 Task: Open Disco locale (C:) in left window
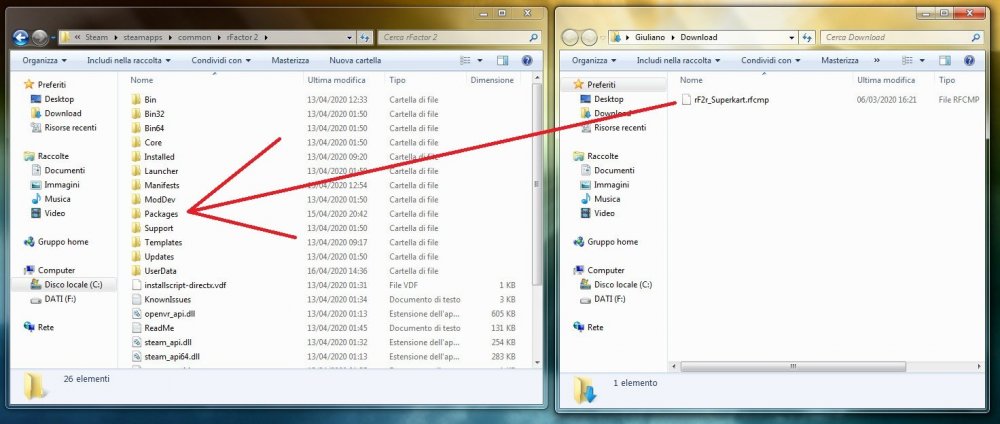click(x=73, y=284)
